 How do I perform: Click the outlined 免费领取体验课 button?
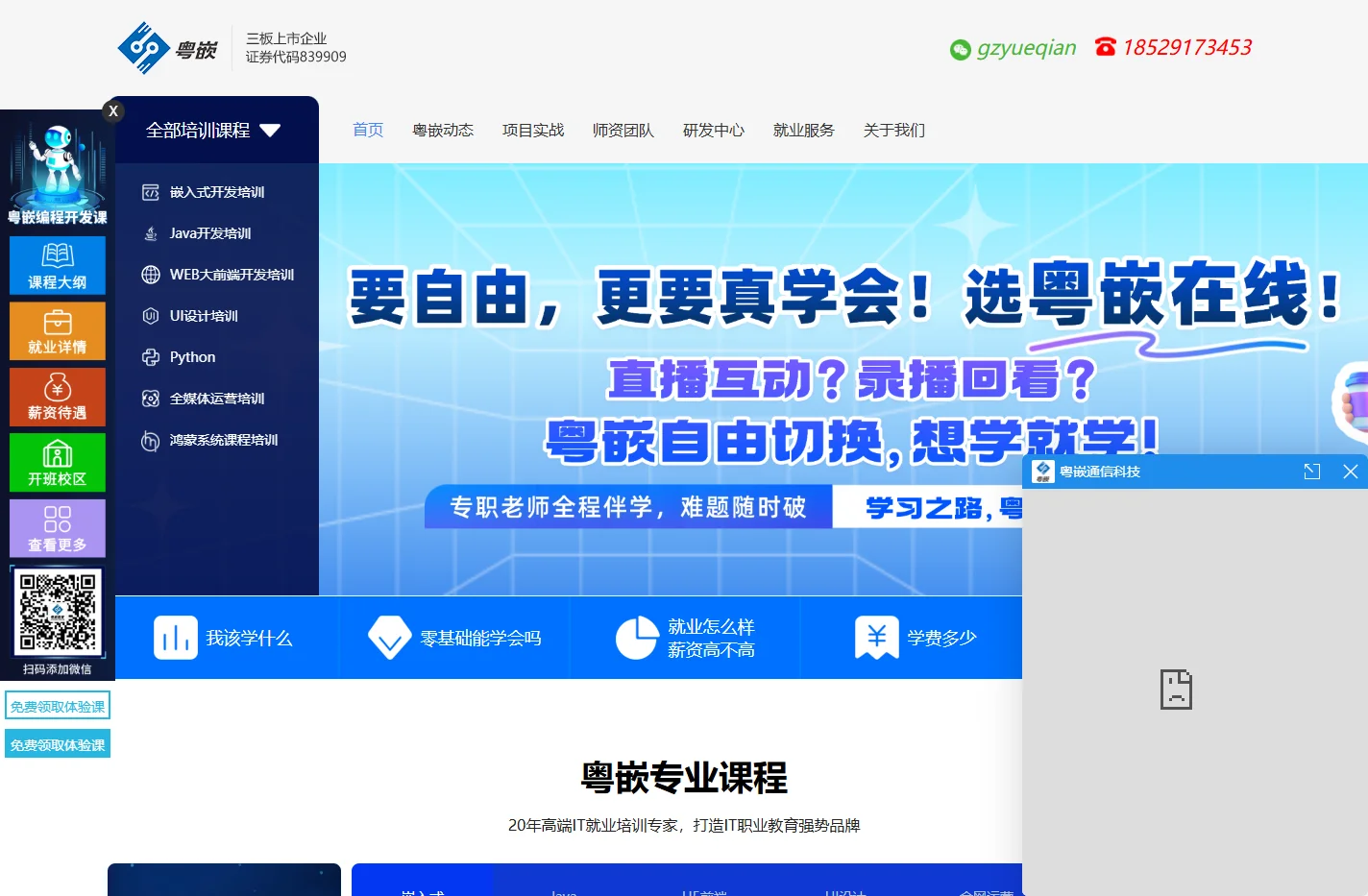pyautogui.click(x=58, y=706)
